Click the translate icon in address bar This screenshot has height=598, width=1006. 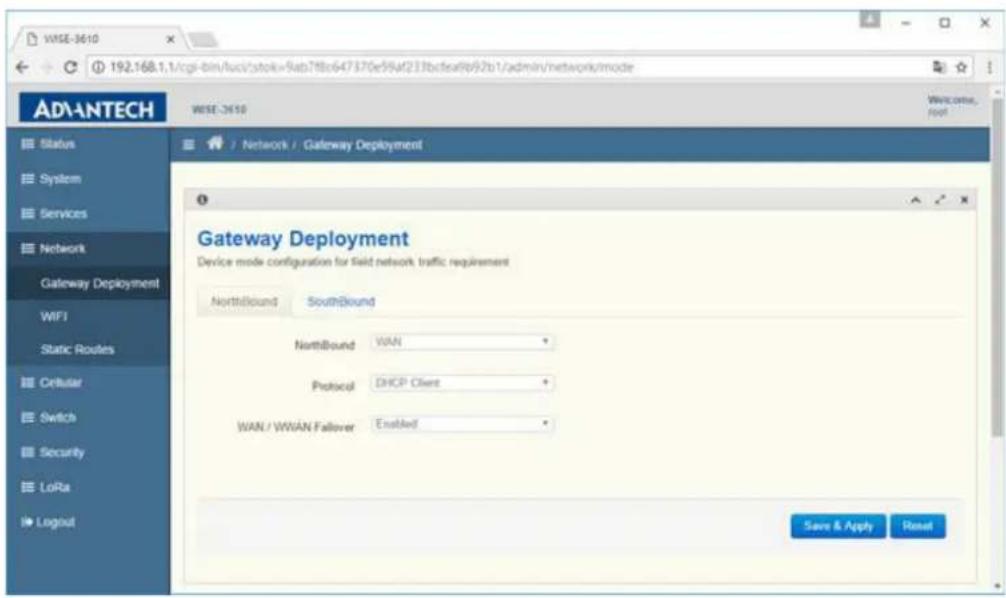pyautogui.click(x=939, y=67)
